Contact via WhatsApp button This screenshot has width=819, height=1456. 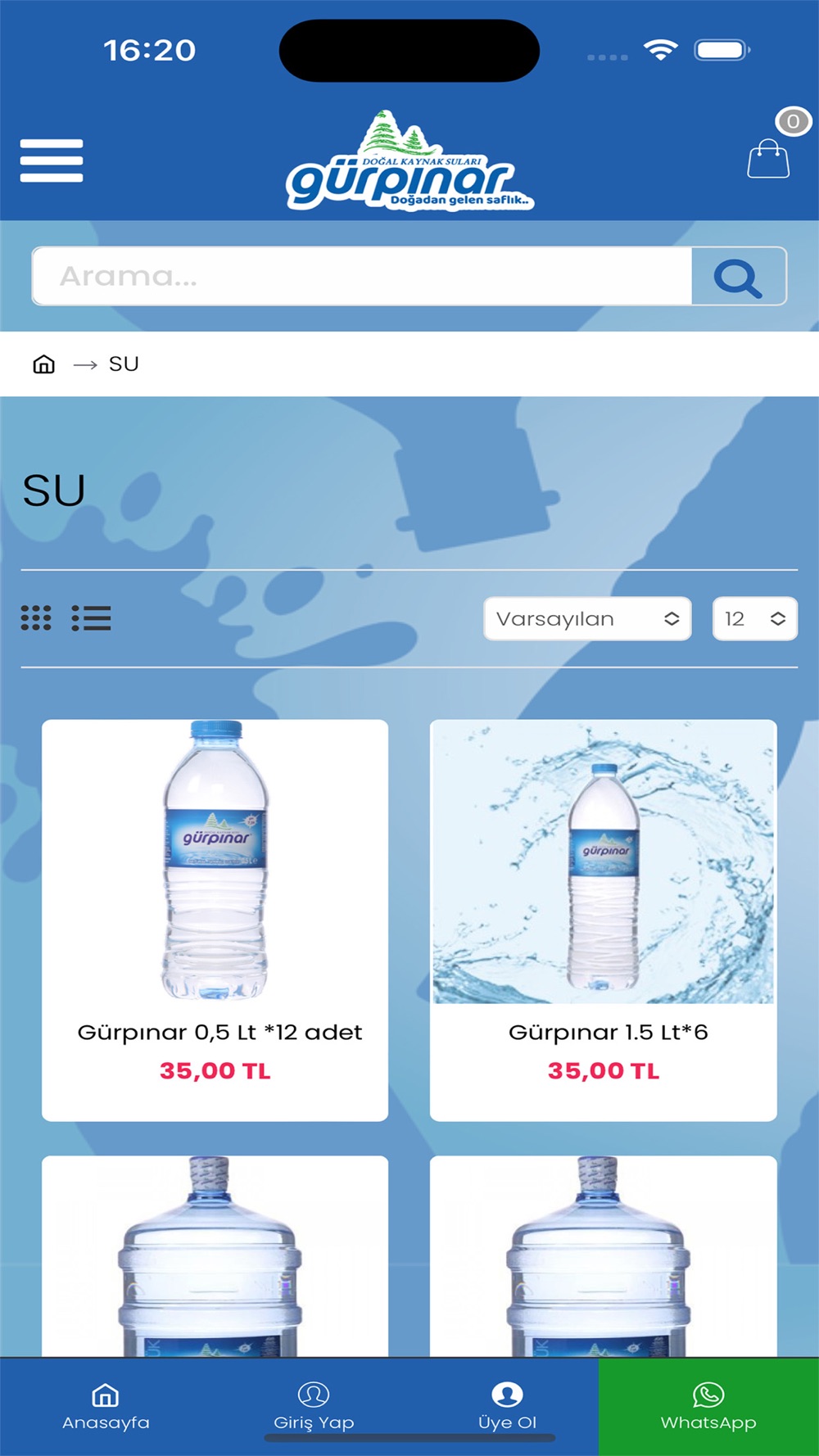click(708, 1406)
